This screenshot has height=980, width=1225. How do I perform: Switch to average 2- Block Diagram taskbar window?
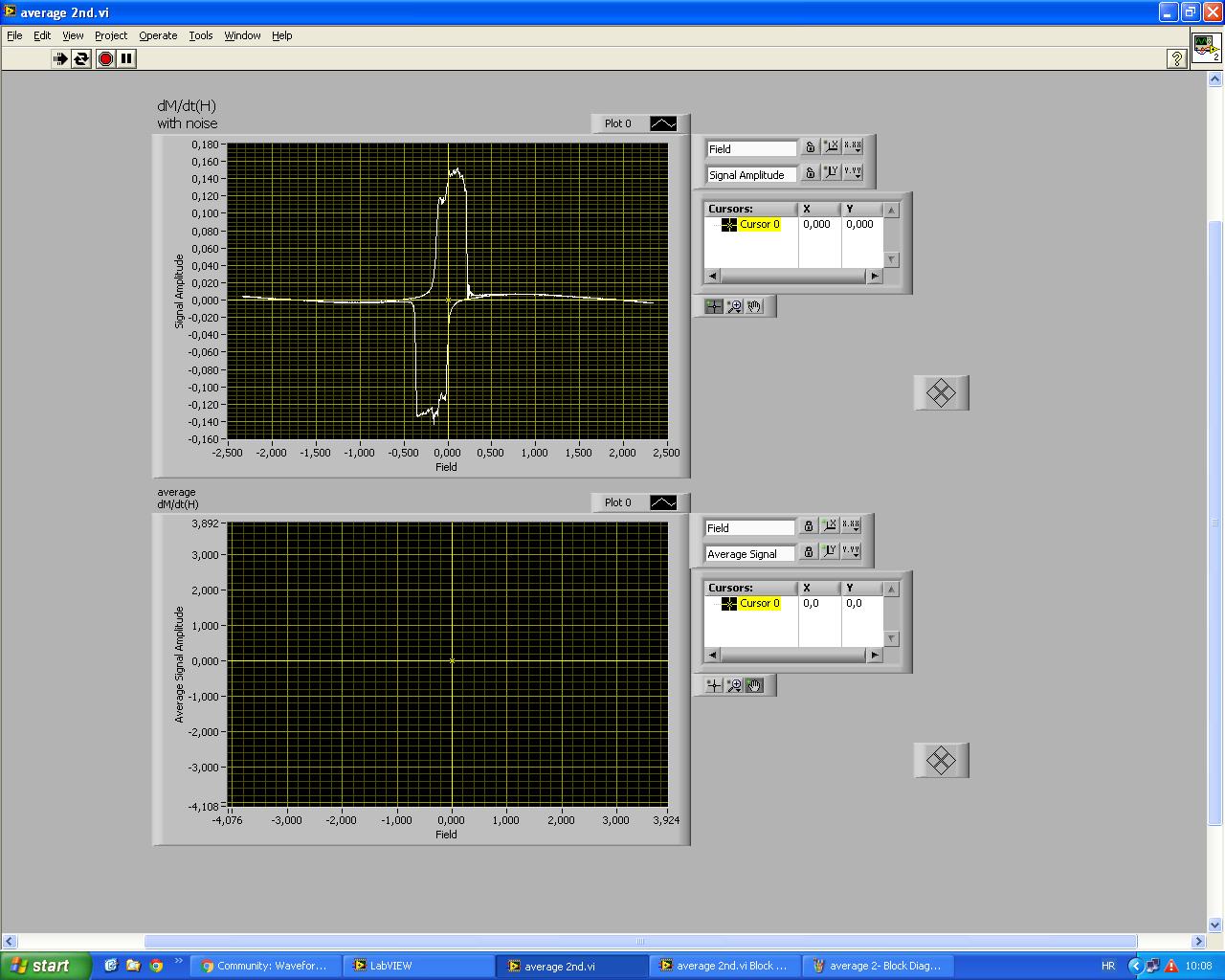(x=879, y=966)
